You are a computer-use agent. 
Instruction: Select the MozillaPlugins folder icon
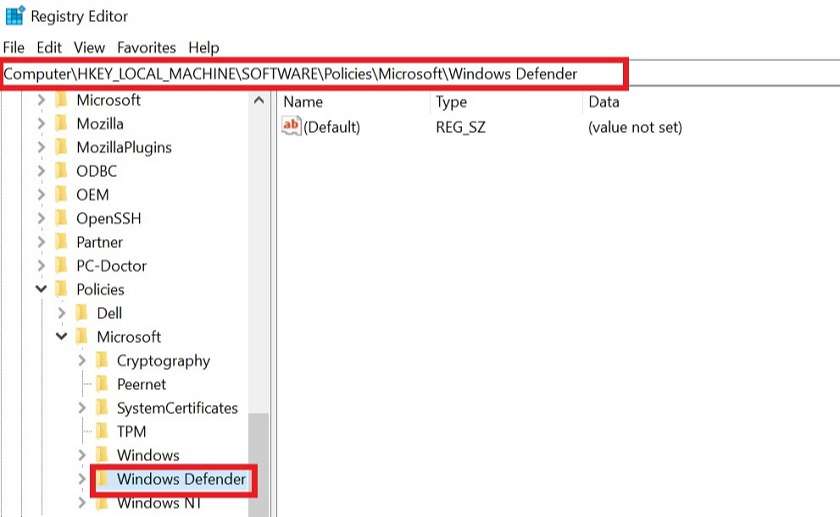pyautogui.click(x=62, y=147)
